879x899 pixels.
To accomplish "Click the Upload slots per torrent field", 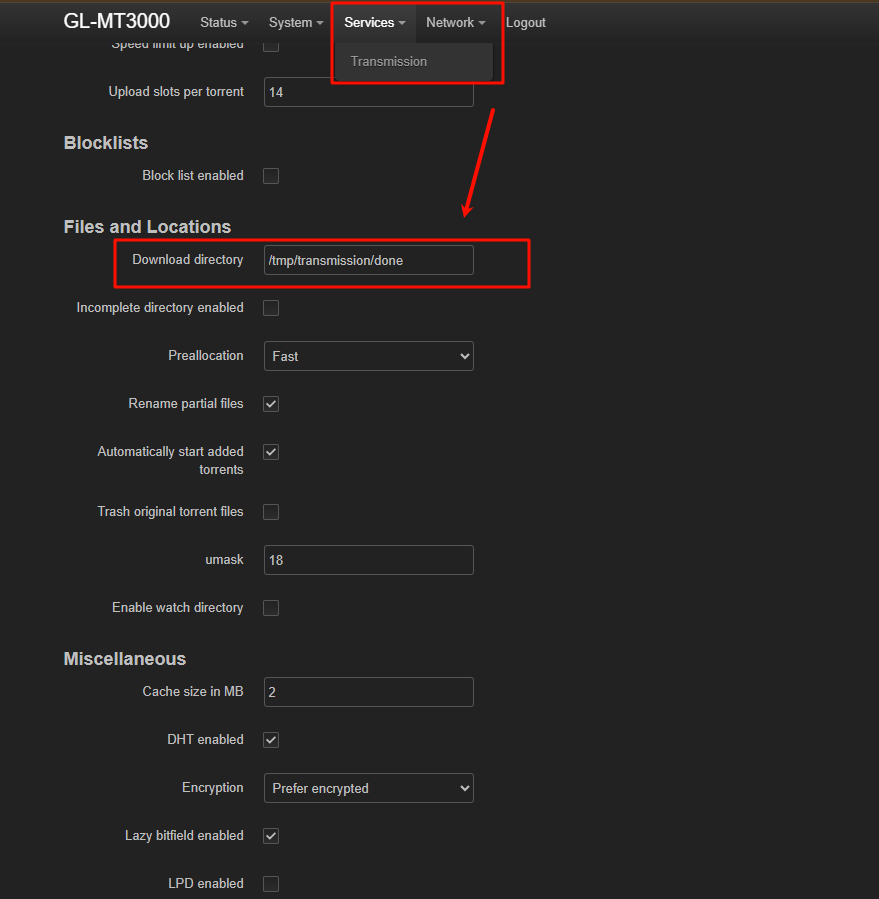I will click(368, 92).
